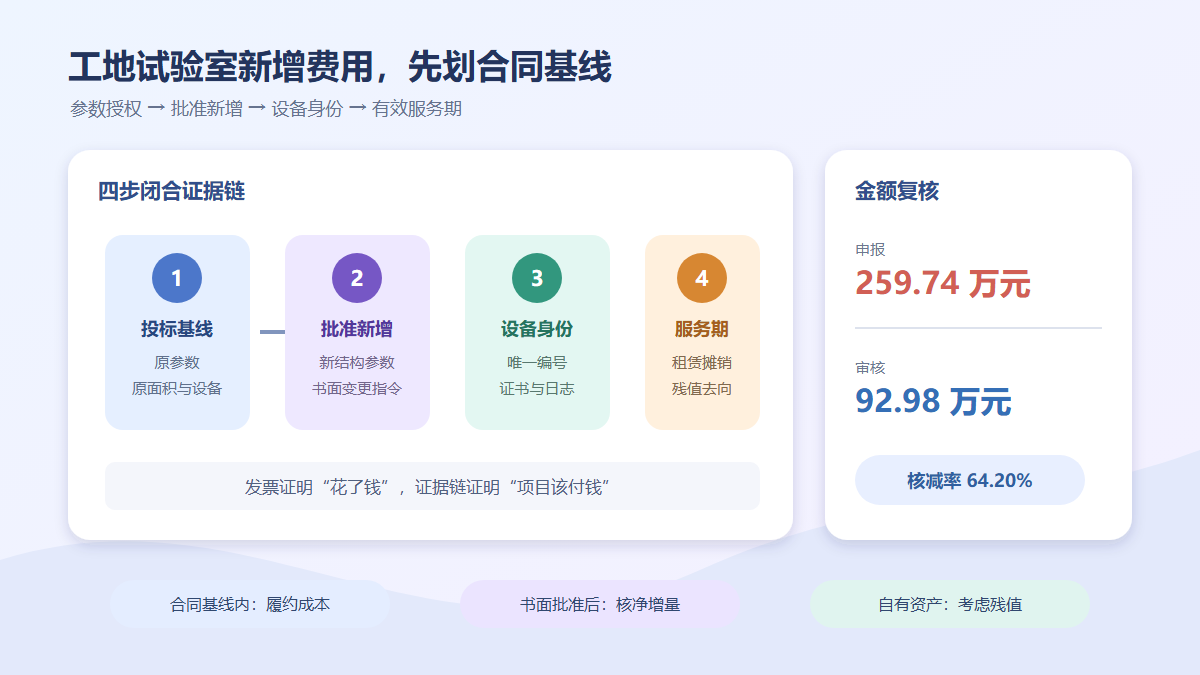Viewport: 1200px width, 675px height.
Task: Click the orange step 4 circle badge
Action: coord(702,278)
